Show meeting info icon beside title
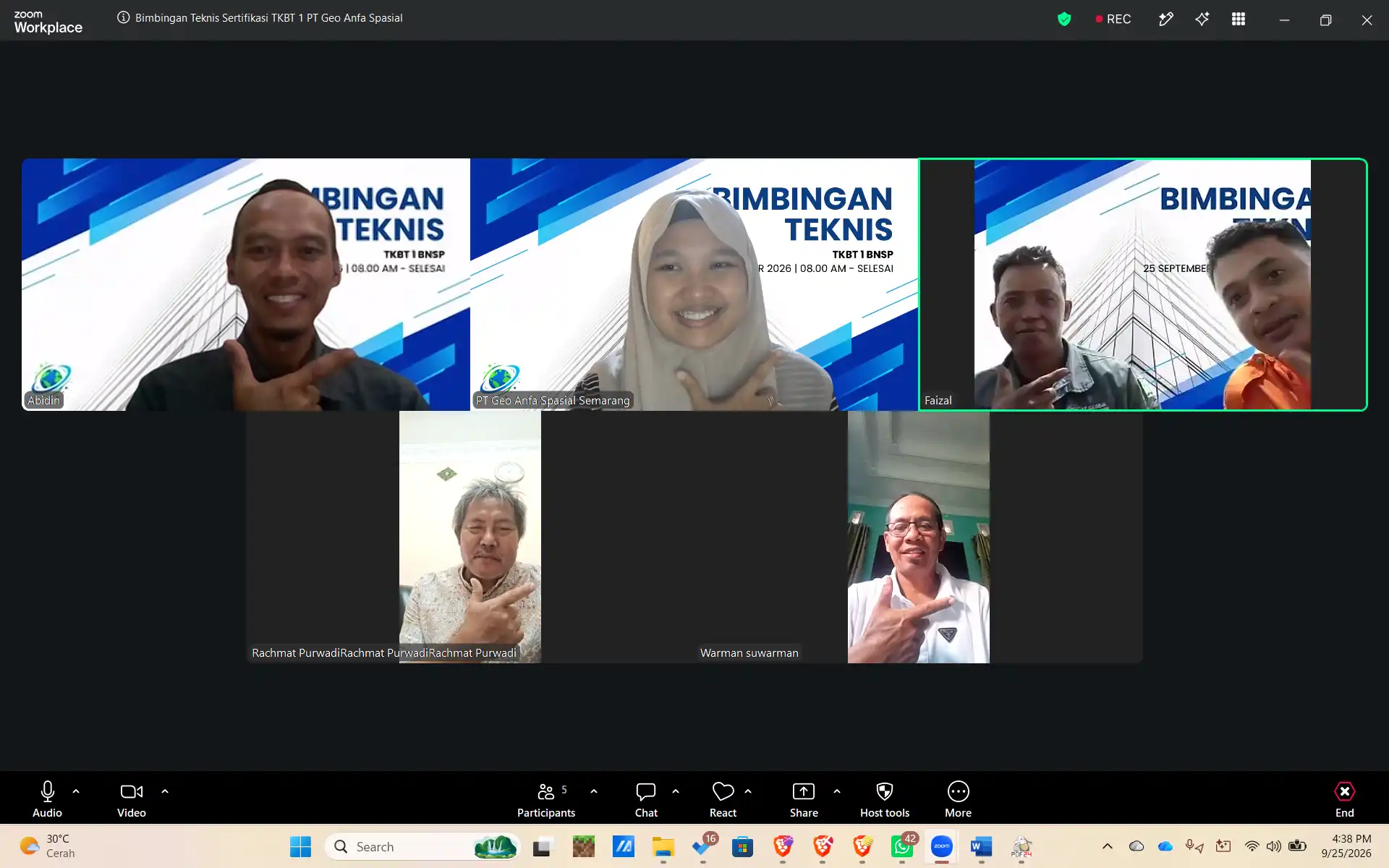Viewport: 1389px width, 868px height. (123, 17)
